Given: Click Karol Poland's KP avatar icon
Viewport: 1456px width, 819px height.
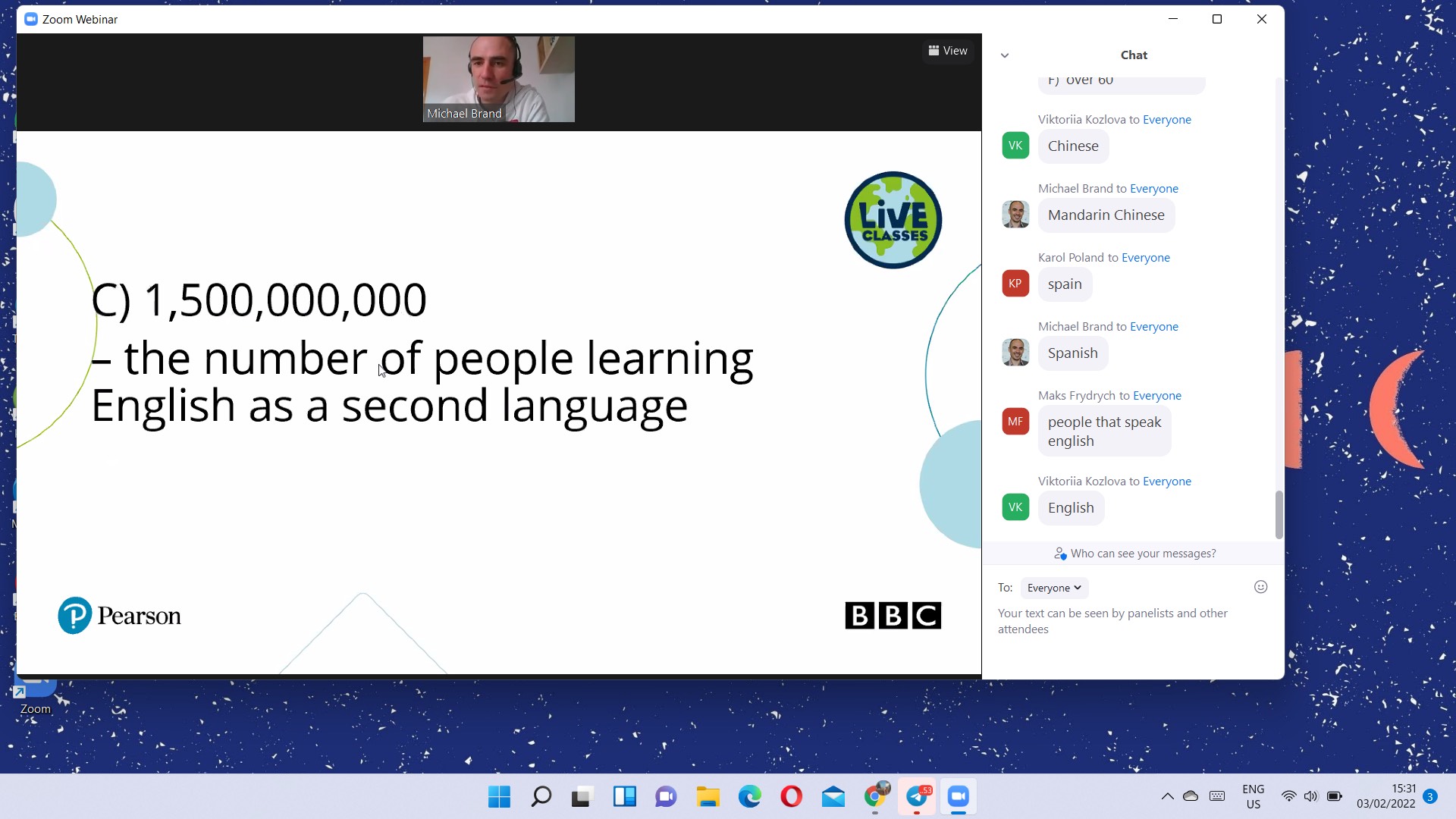Looking at the screenshot, I should tap(1015, 284).
